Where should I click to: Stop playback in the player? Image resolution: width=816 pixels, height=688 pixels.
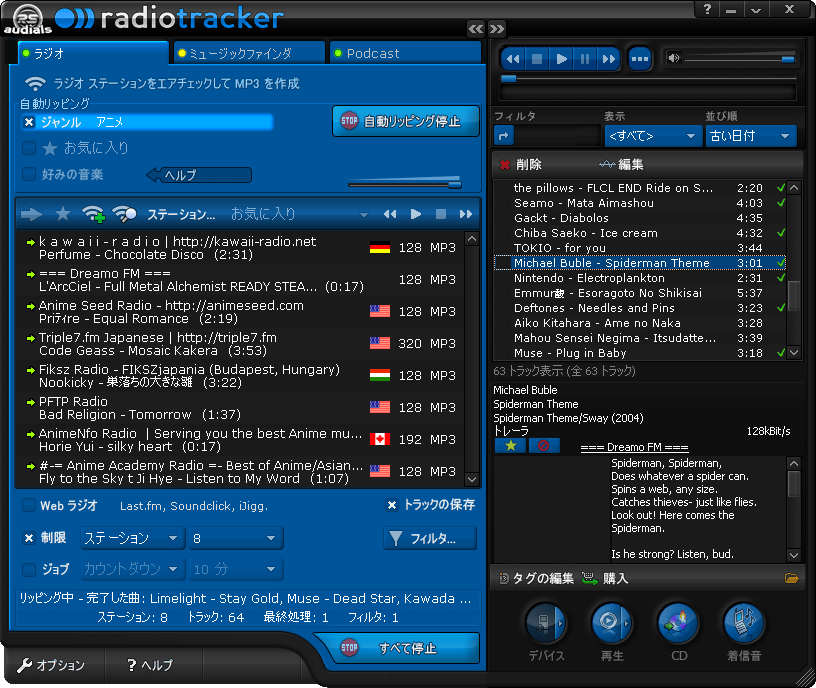[x=537, y=59]
